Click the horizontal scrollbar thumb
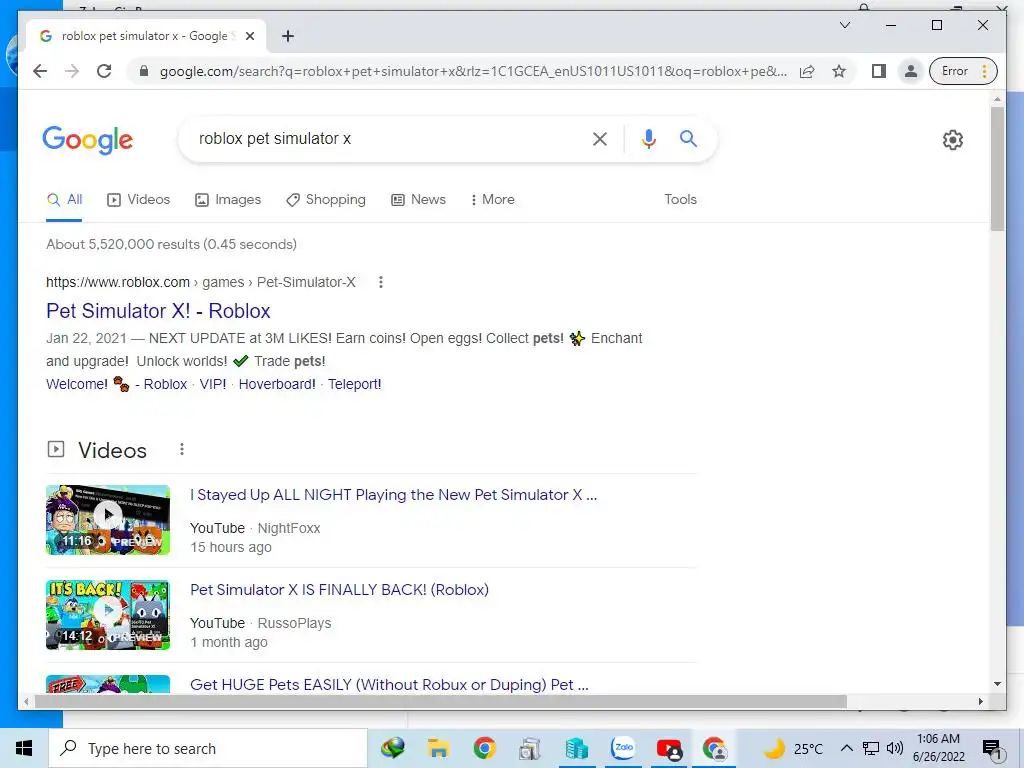1024x768 pixels. 441,701
